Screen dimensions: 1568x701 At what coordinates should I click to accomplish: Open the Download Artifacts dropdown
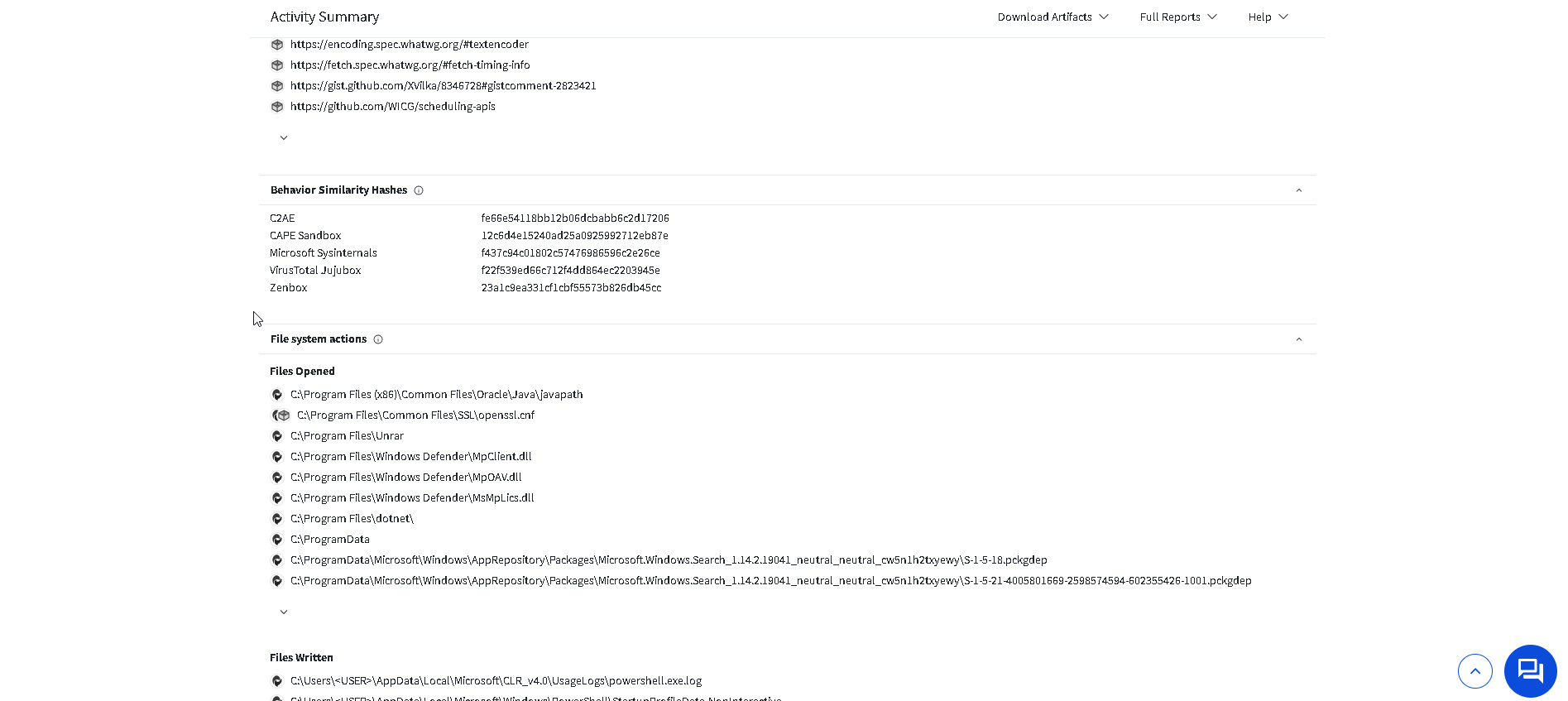click(1053, 17)
